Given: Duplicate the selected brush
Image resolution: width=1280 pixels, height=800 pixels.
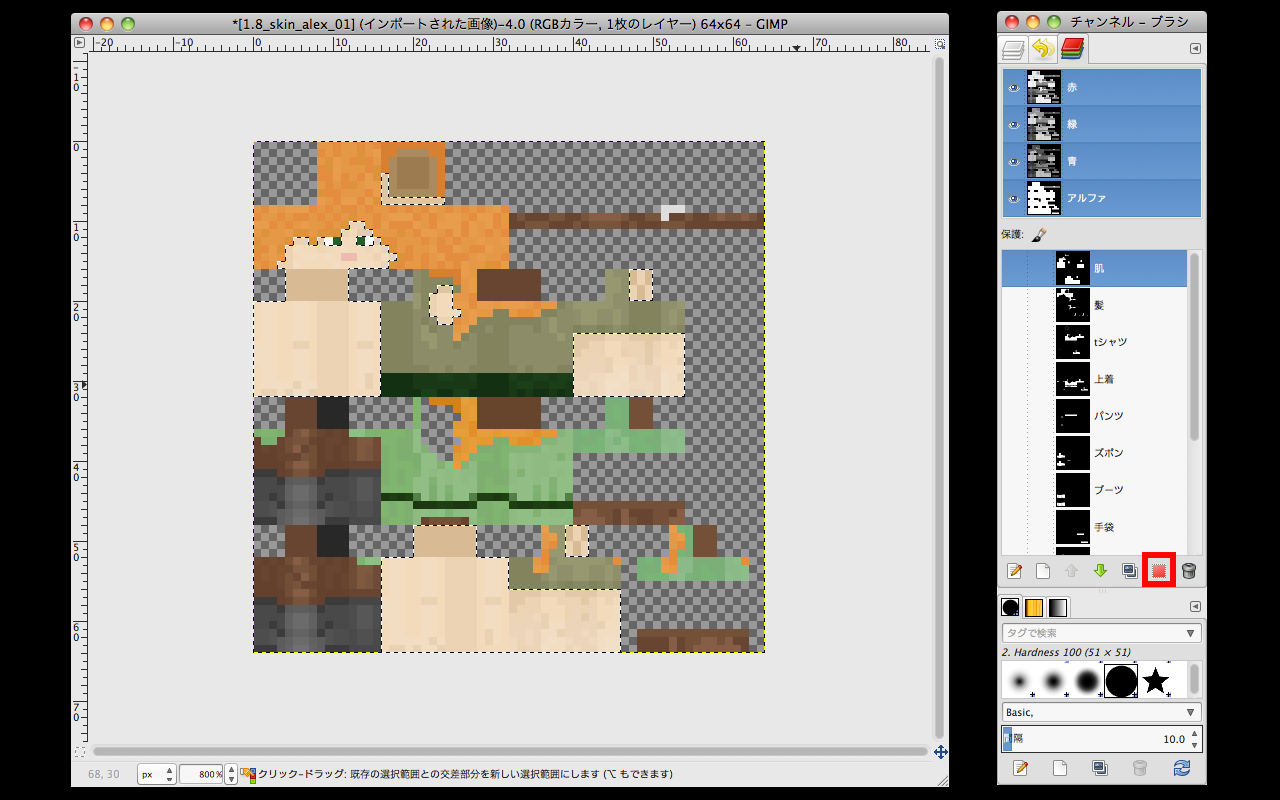Looking at the screenshot, I should (x=1099, y=768).
